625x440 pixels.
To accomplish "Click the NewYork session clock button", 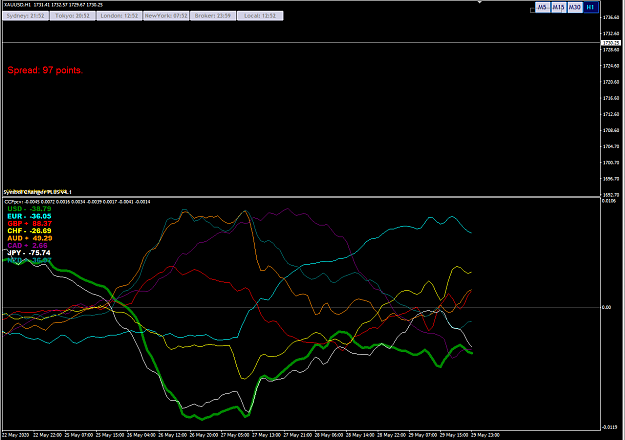I will point(166,16).
